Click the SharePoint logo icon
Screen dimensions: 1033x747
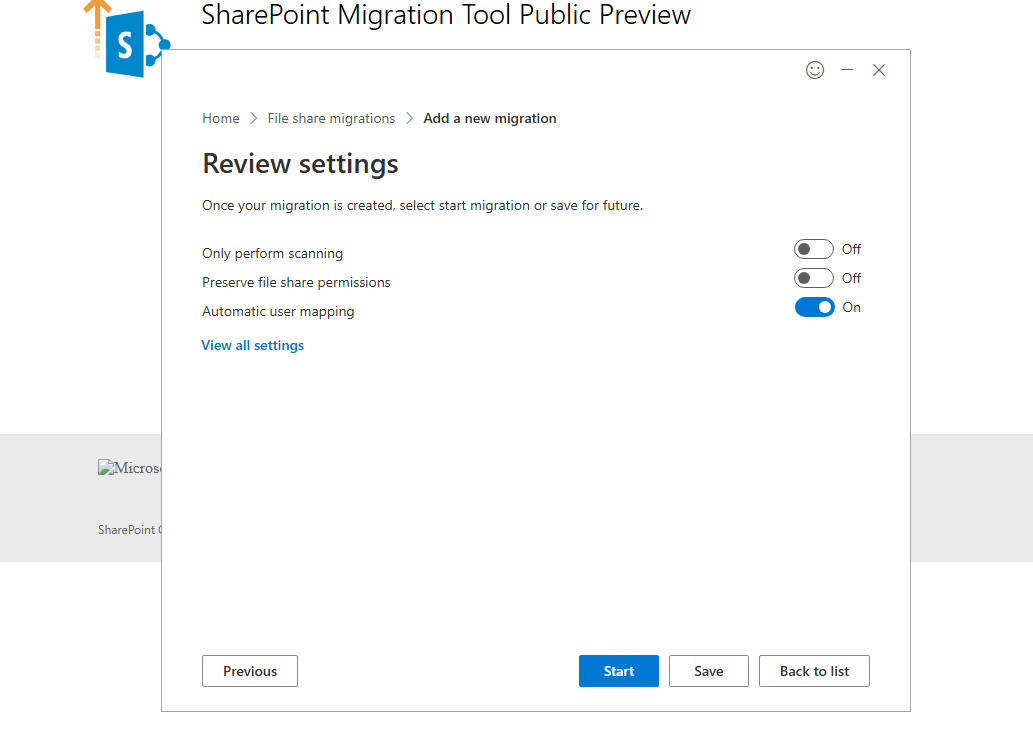click(x=129, y=42)
